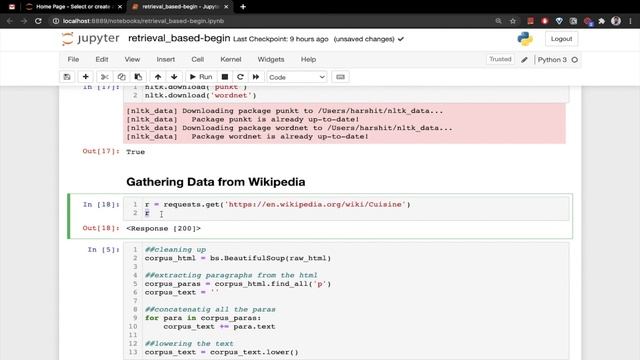640x360 pixels.
Task: Open the Cell menu
Action: coord(198,60)
